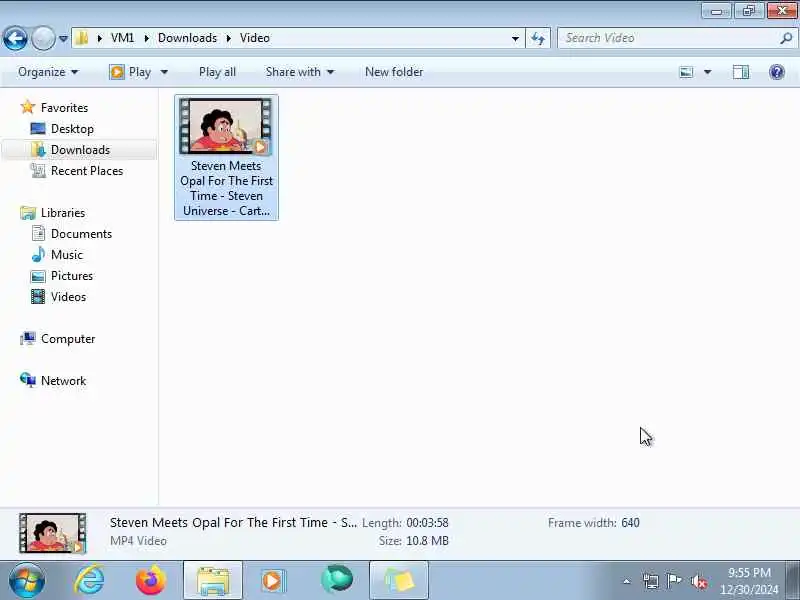Open Recent Places in Favorites
800x600 pixels.
coord(87,171)
